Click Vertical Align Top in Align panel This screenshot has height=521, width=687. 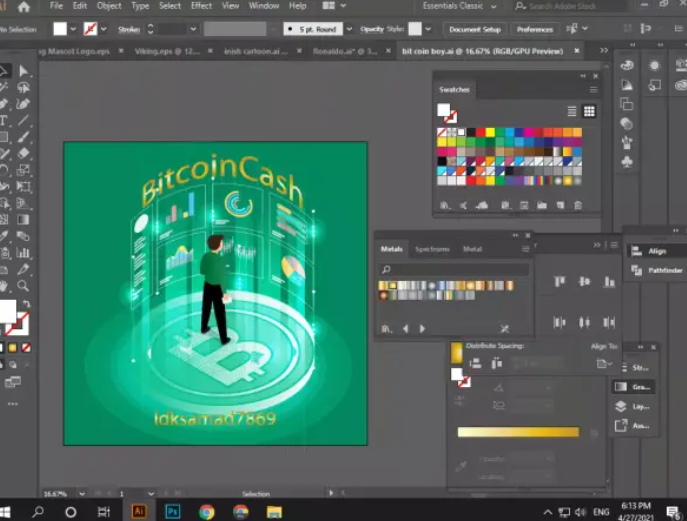[560, 281]
